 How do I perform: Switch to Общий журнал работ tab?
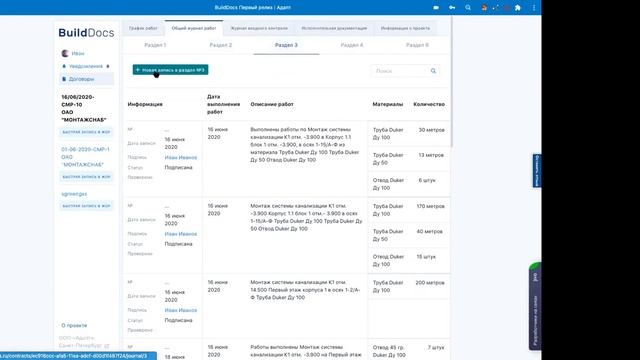[194, 28]
